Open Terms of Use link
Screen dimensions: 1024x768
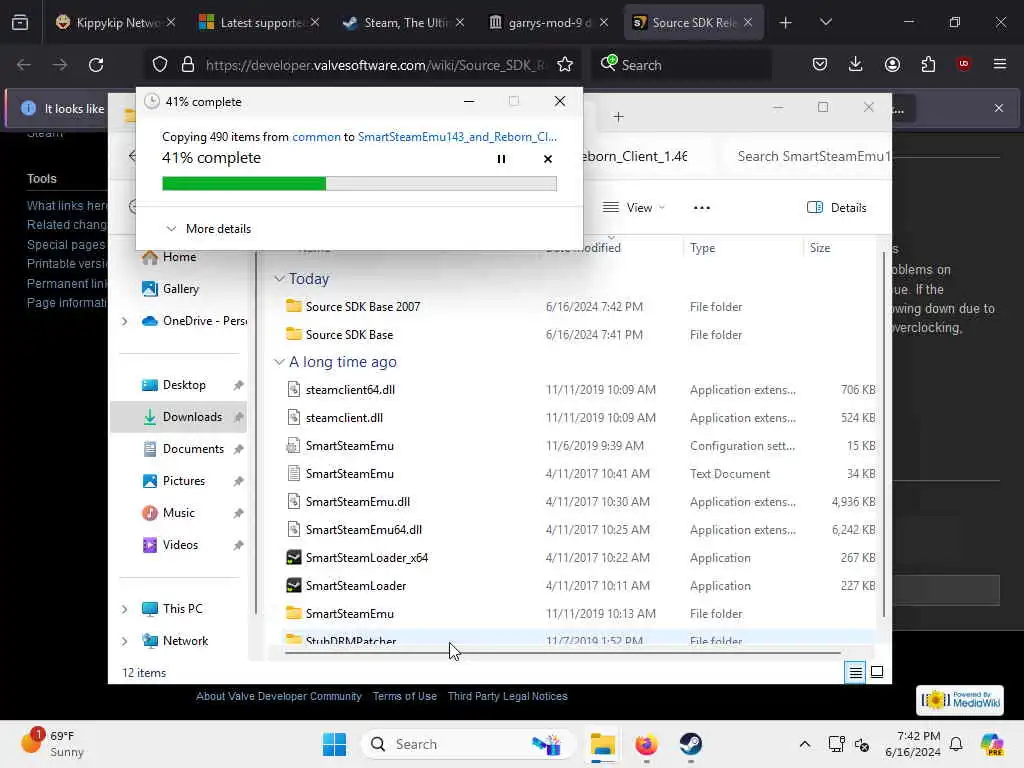coord(404,696)
